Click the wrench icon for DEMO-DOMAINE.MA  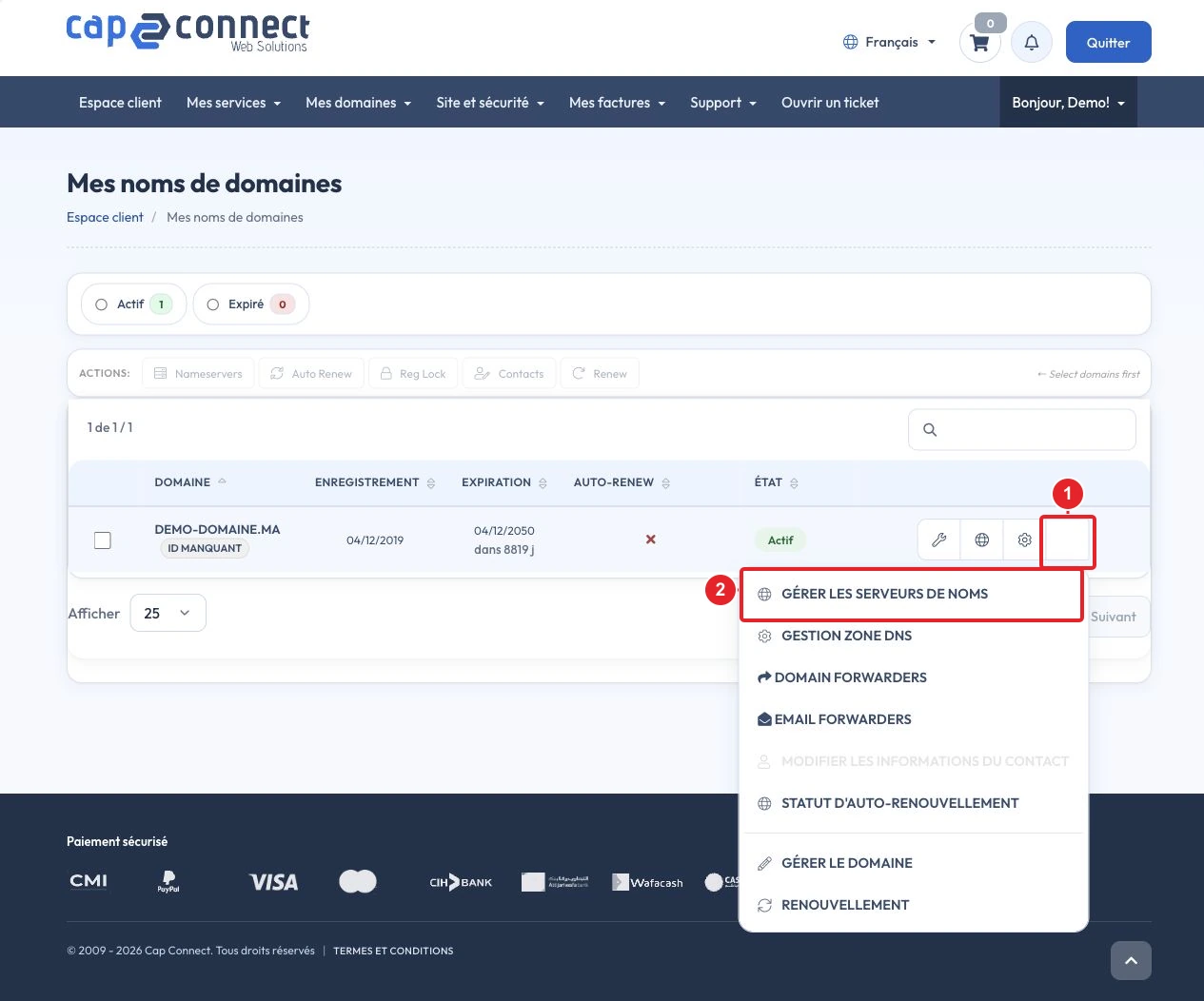point(939,540)
